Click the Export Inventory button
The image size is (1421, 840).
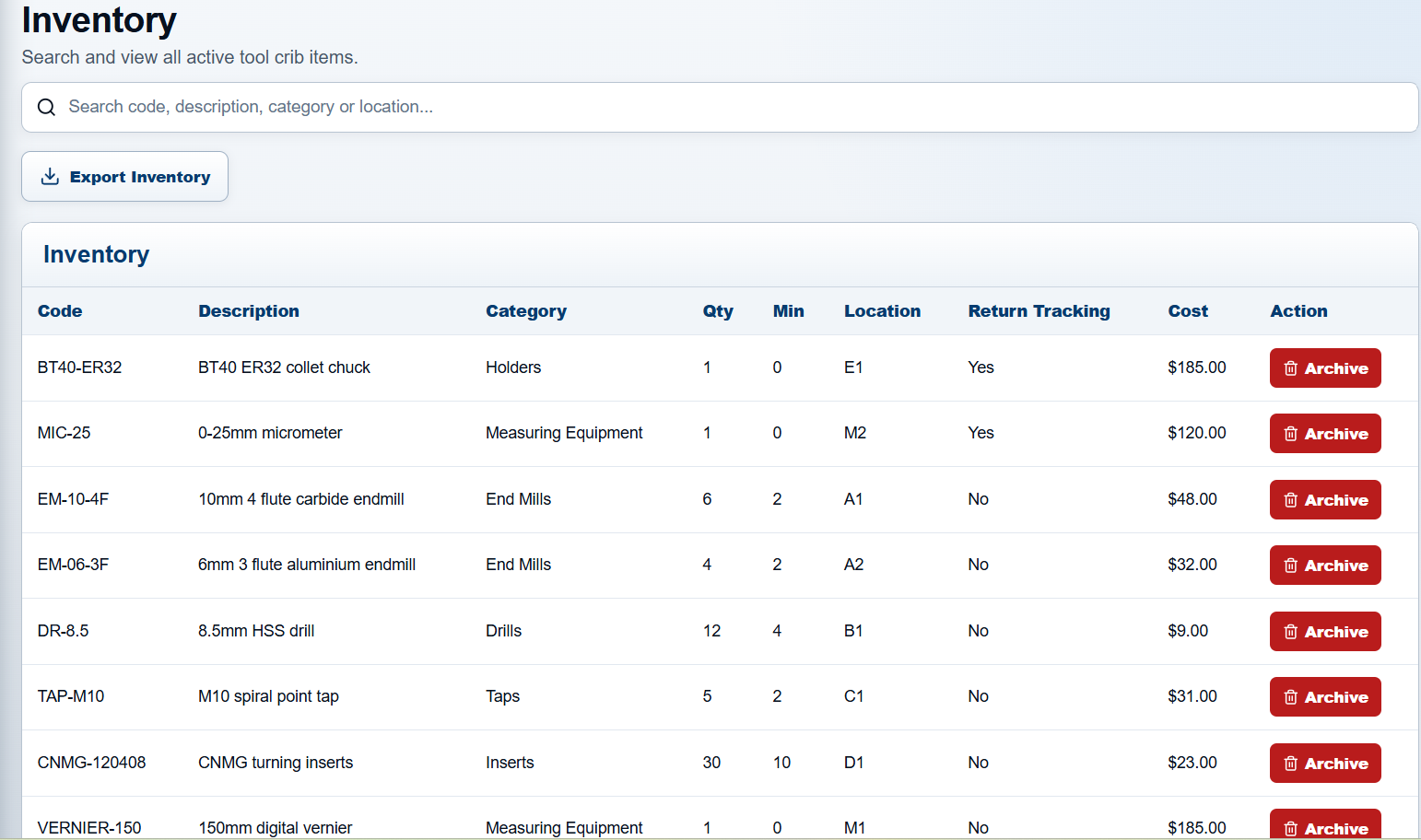(125, 177)
